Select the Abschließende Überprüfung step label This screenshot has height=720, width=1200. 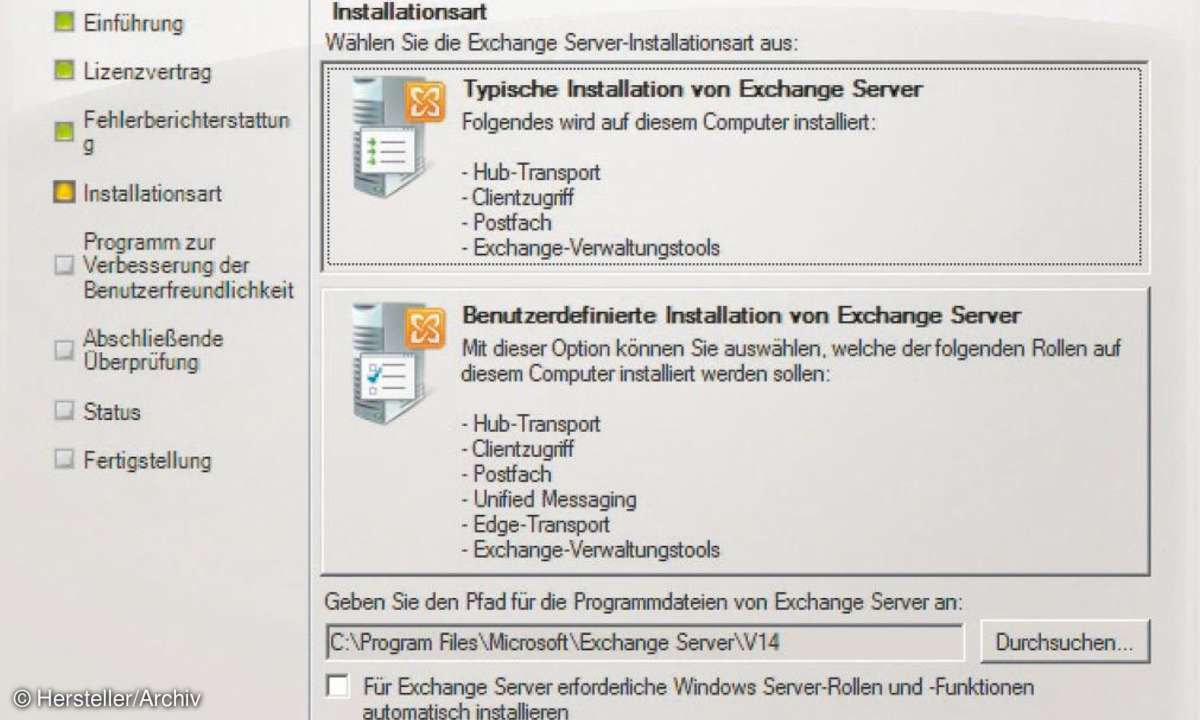pyautogui.click(x=154, y=350)
